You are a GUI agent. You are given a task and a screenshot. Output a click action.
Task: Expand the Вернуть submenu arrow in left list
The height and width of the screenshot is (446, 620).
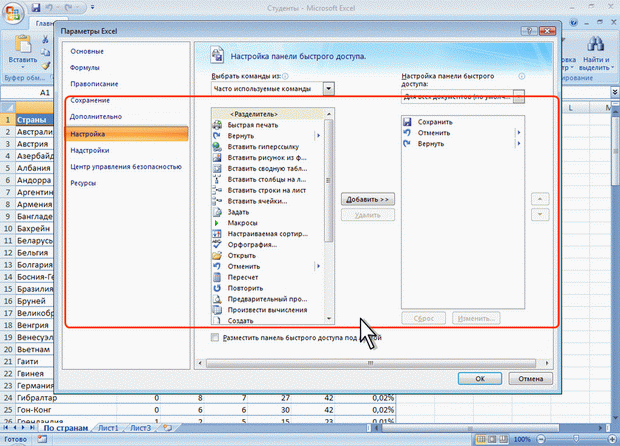pyautogui.click(x=318, y=135)
